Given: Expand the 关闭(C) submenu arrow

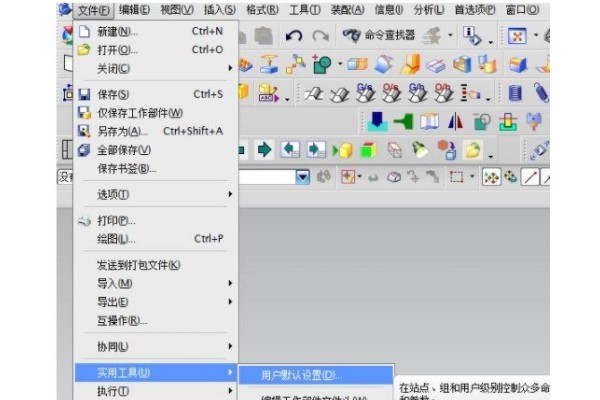Looking at the screenshot, I should coord(230,68).
